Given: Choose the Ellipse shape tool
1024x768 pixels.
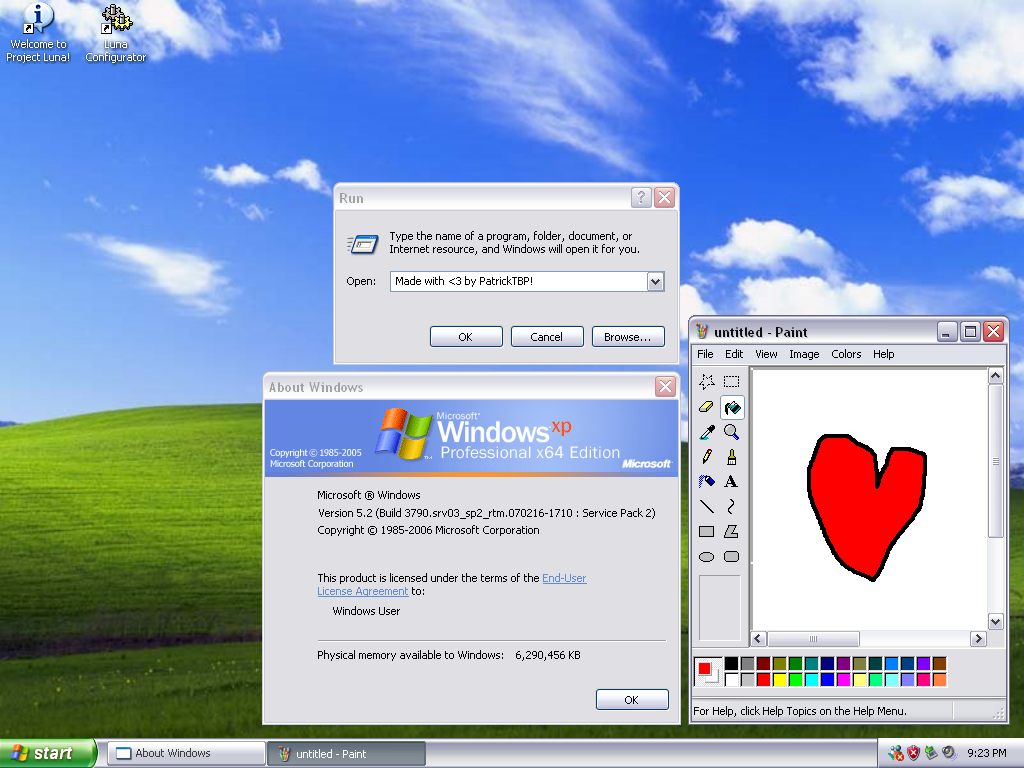Looking at the screenshot, I should [707, 556].
